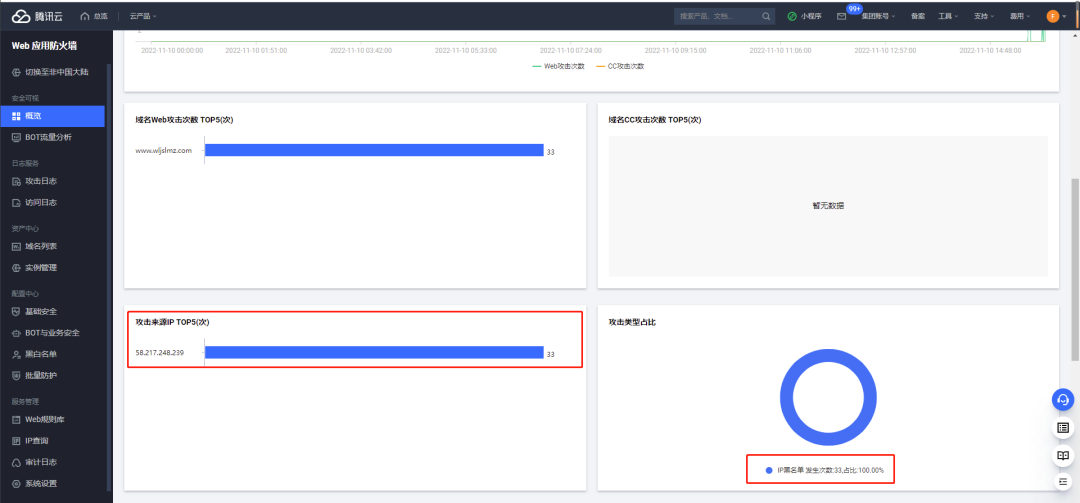Expand the 费用 billing menu
This screenshot has height=503, width=1080.
1020,16
